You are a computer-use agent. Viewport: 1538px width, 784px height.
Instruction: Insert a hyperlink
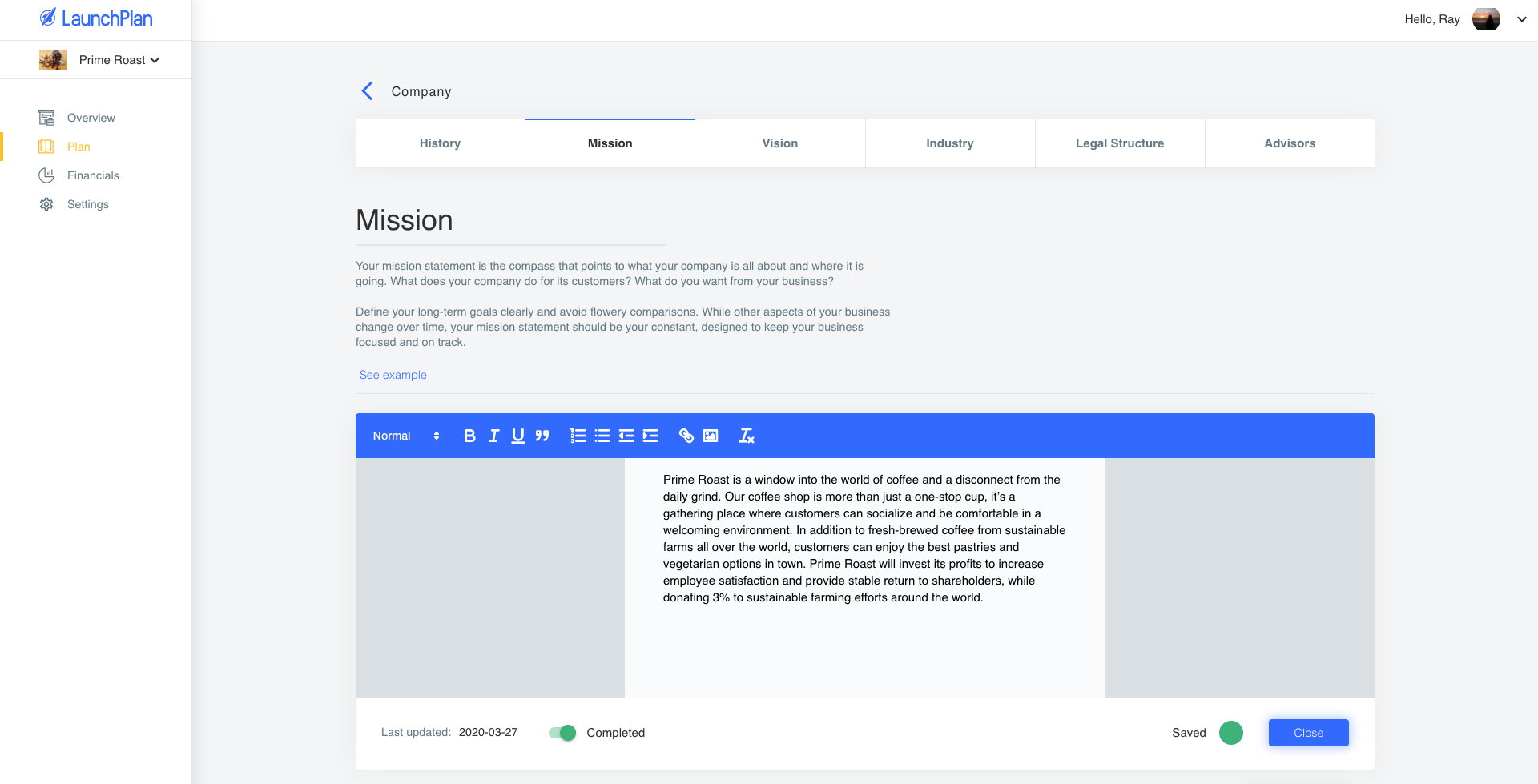(686, 436)
